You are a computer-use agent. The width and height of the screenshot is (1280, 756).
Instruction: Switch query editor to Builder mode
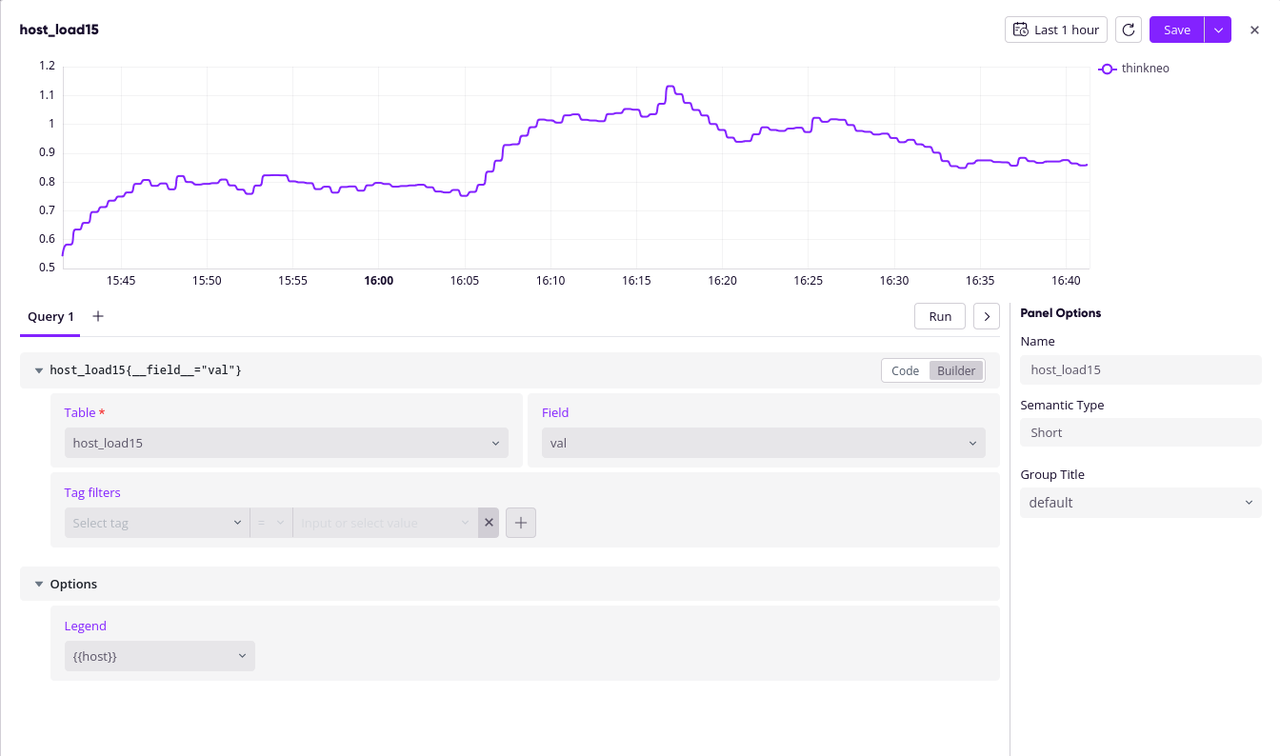click(x=956, y=371)
